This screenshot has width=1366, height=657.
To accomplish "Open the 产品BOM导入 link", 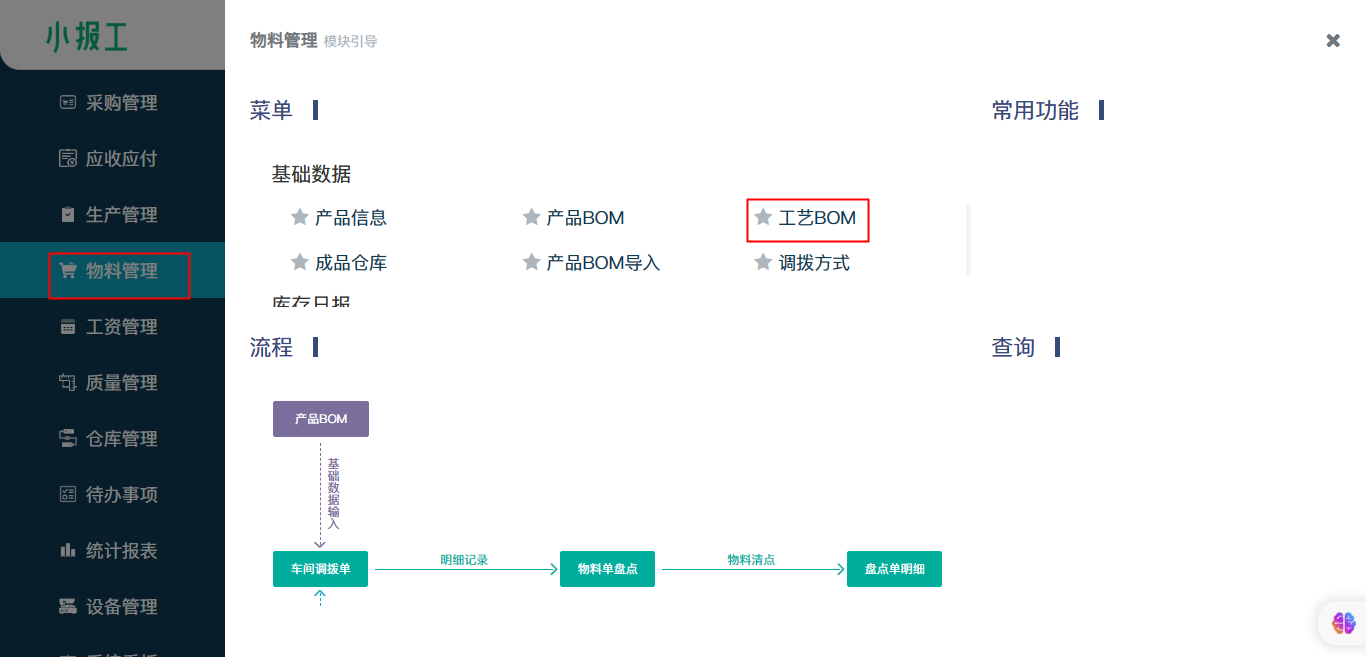I will point(603,263).
